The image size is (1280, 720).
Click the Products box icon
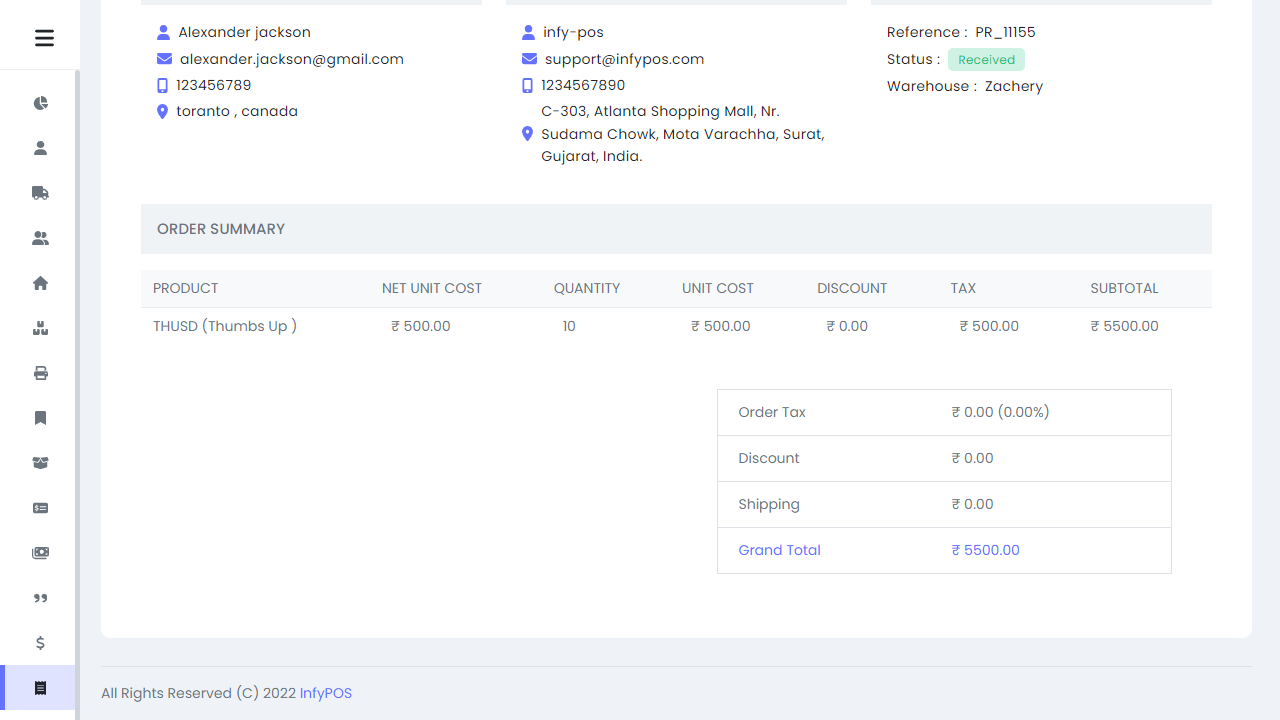40,328
